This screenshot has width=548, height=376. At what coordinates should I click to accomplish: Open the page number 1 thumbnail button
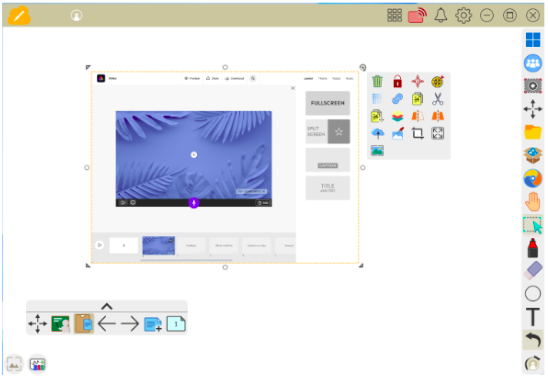[x=176, y=324]
